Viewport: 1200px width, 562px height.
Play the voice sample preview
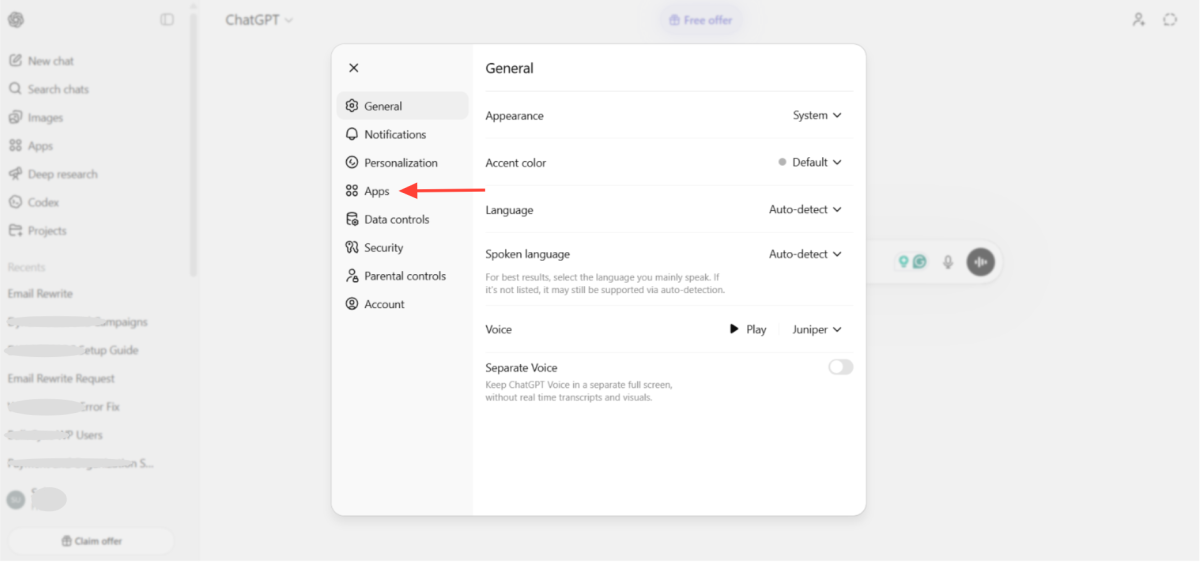click(747, 329)
